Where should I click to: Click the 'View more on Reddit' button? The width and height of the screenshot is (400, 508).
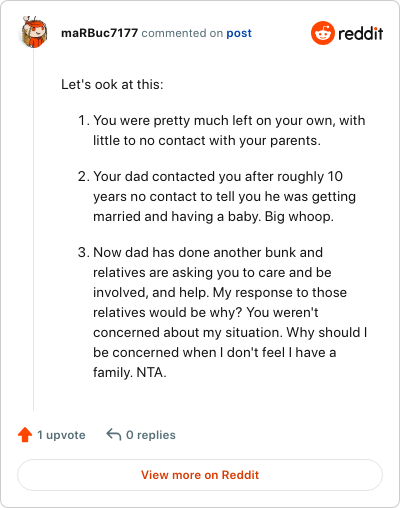[x=200, y=475]
